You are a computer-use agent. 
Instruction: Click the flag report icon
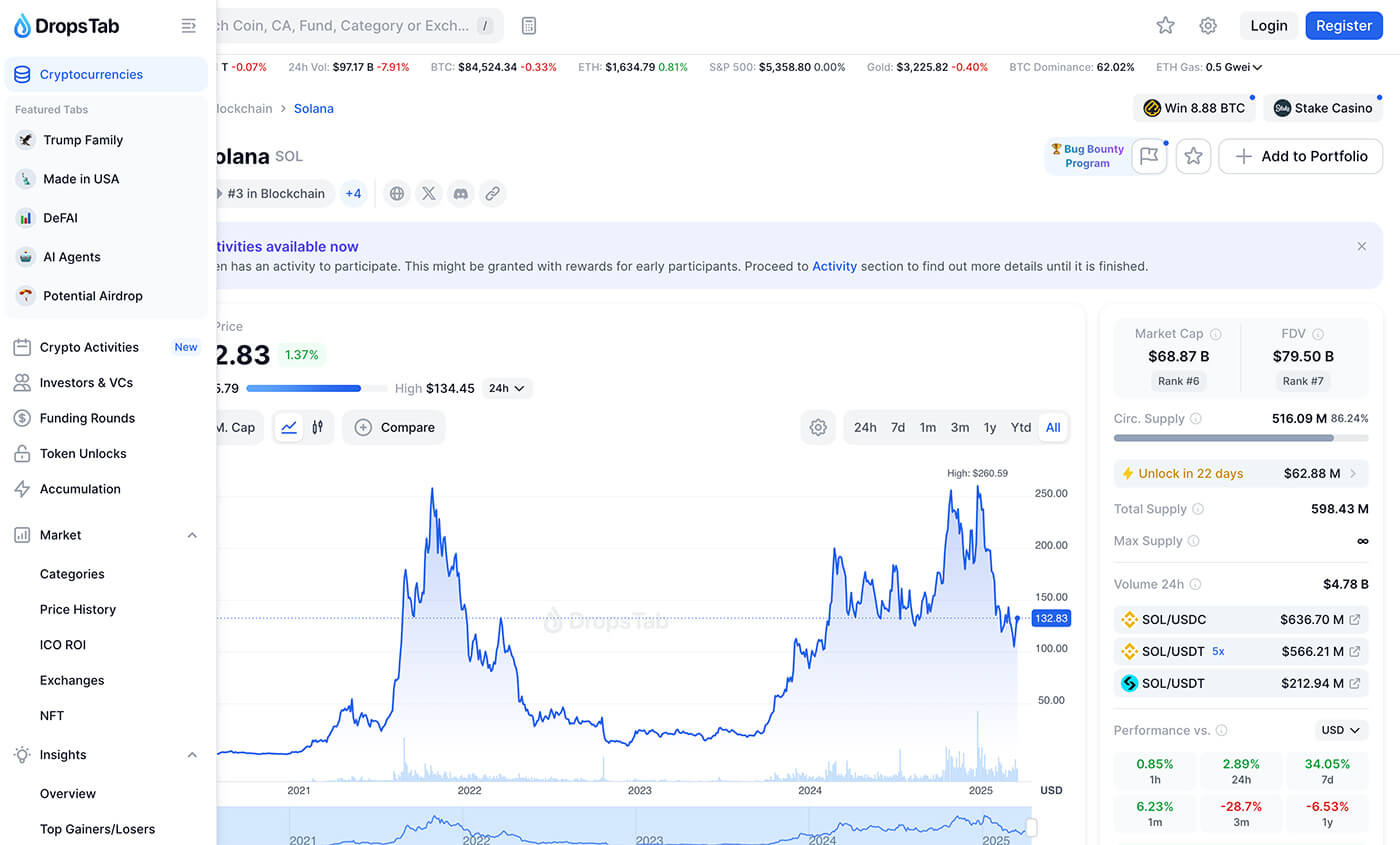tap(1149, 156)
